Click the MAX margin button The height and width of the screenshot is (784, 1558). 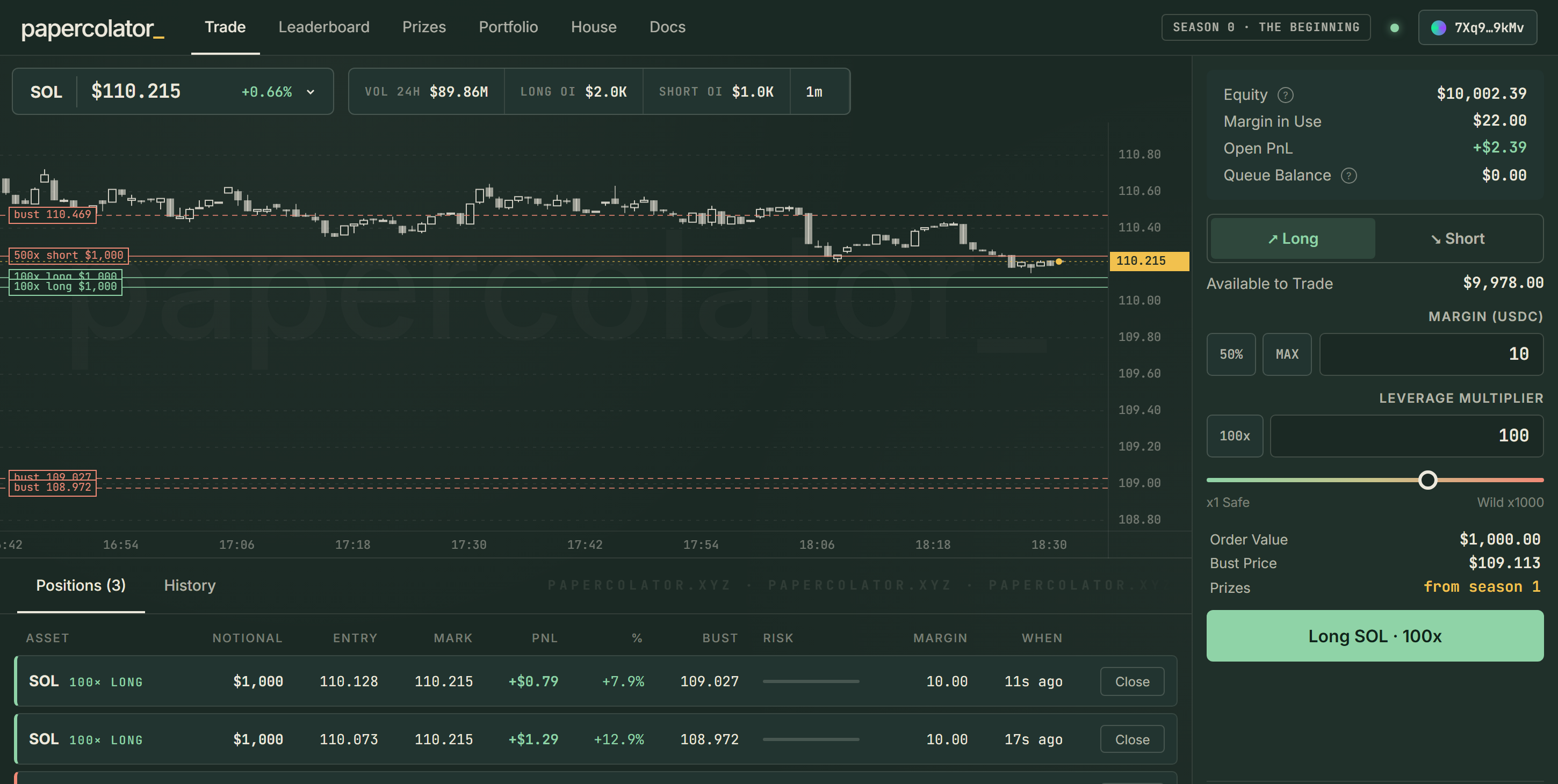point(1287,354)
